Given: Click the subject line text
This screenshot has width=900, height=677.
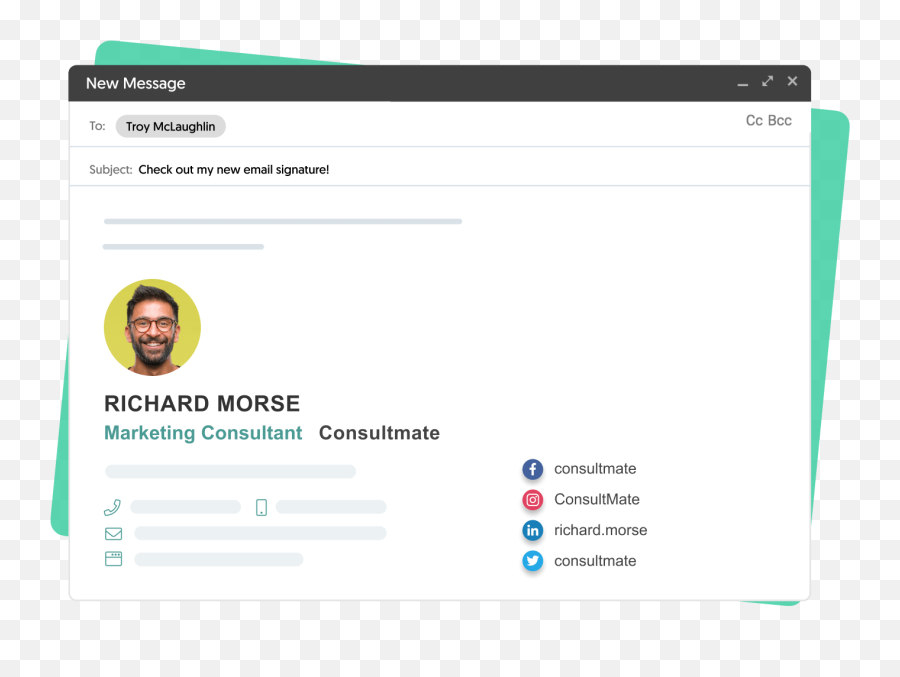Looking at the screenshot, I should pyautogui.click(x=232, y=169).
